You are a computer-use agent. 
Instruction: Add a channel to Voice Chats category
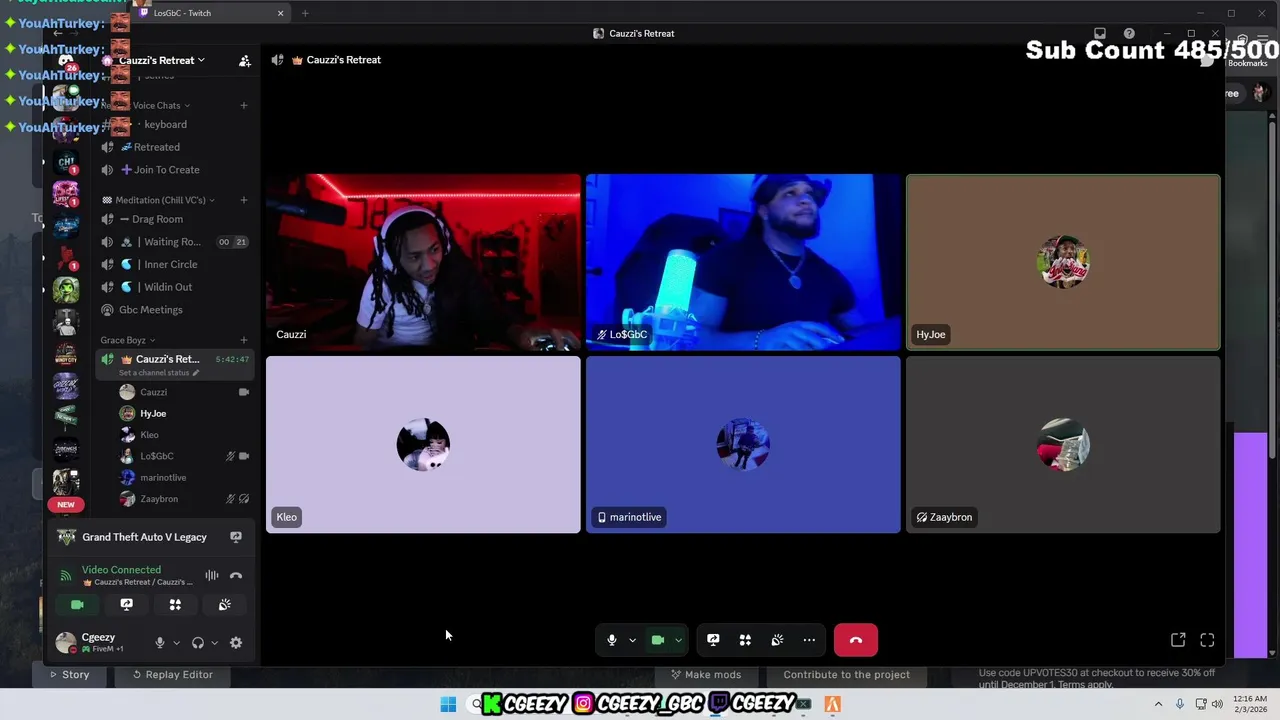[x=244, y=105]
